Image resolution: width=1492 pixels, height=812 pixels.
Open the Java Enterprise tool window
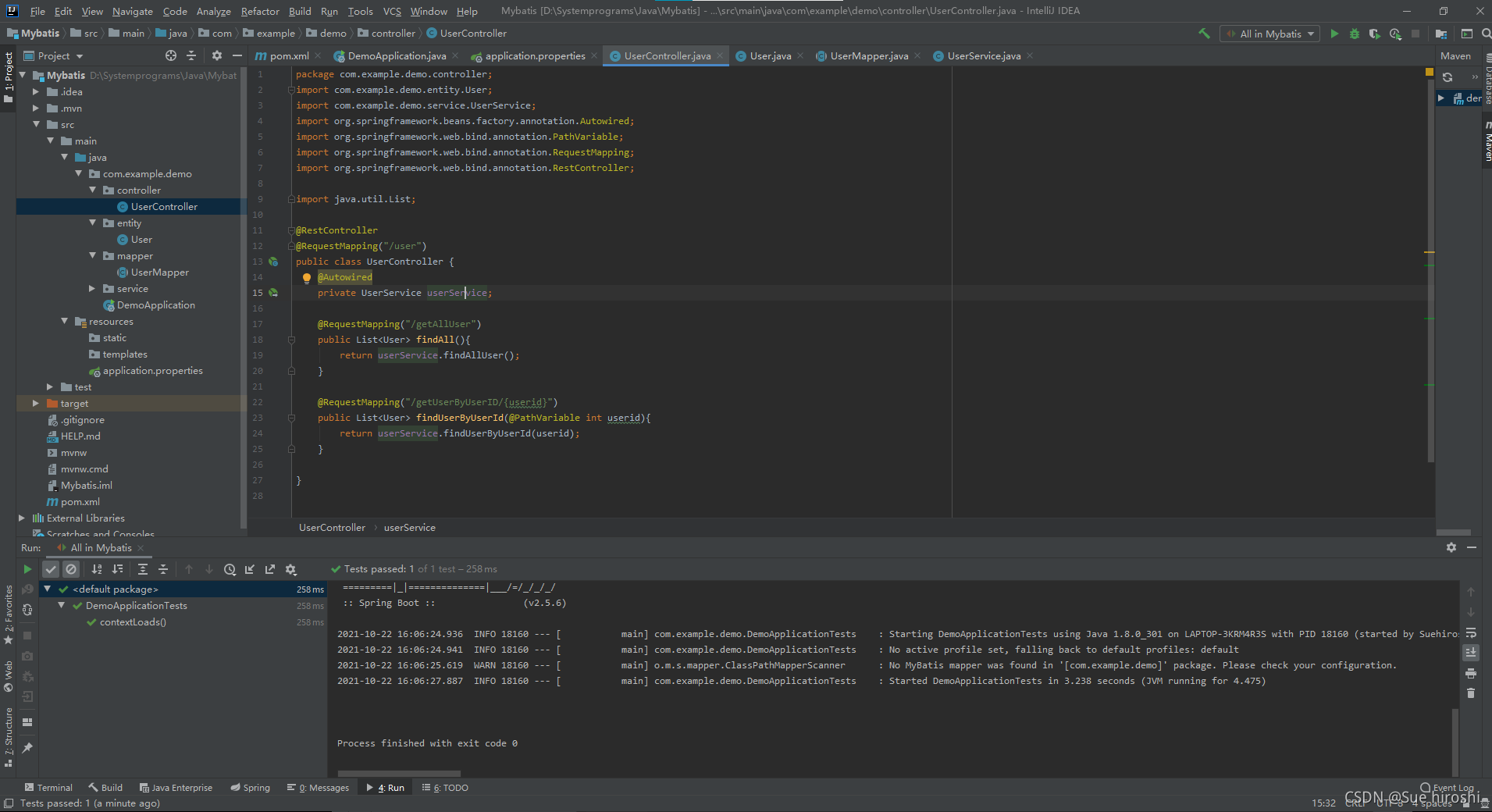tap(176, 788)
